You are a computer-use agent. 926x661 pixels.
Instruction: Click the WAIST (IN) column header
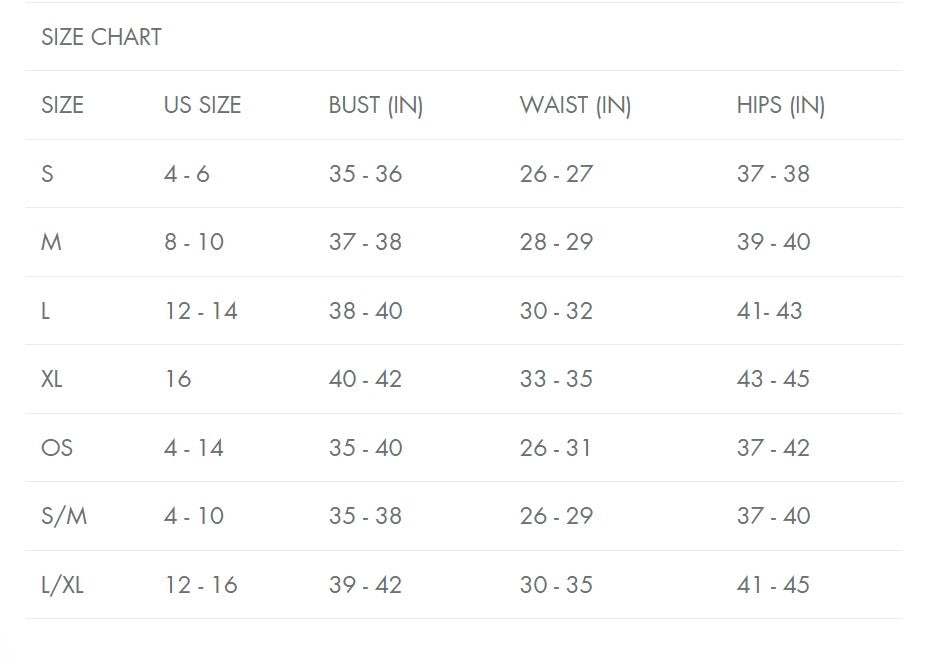click(575, 105)
